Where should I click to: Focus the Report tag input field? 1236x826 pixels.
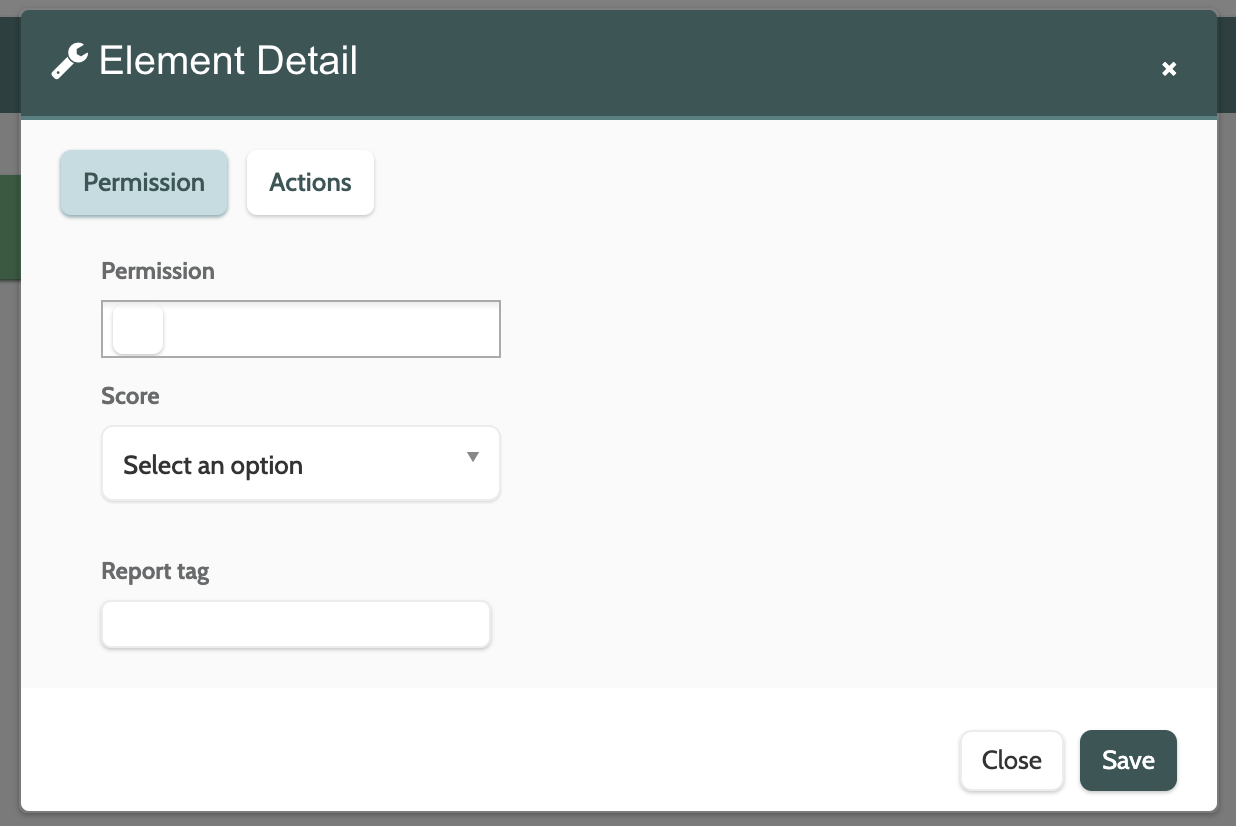pyautogui.click(x=296, y=625)
